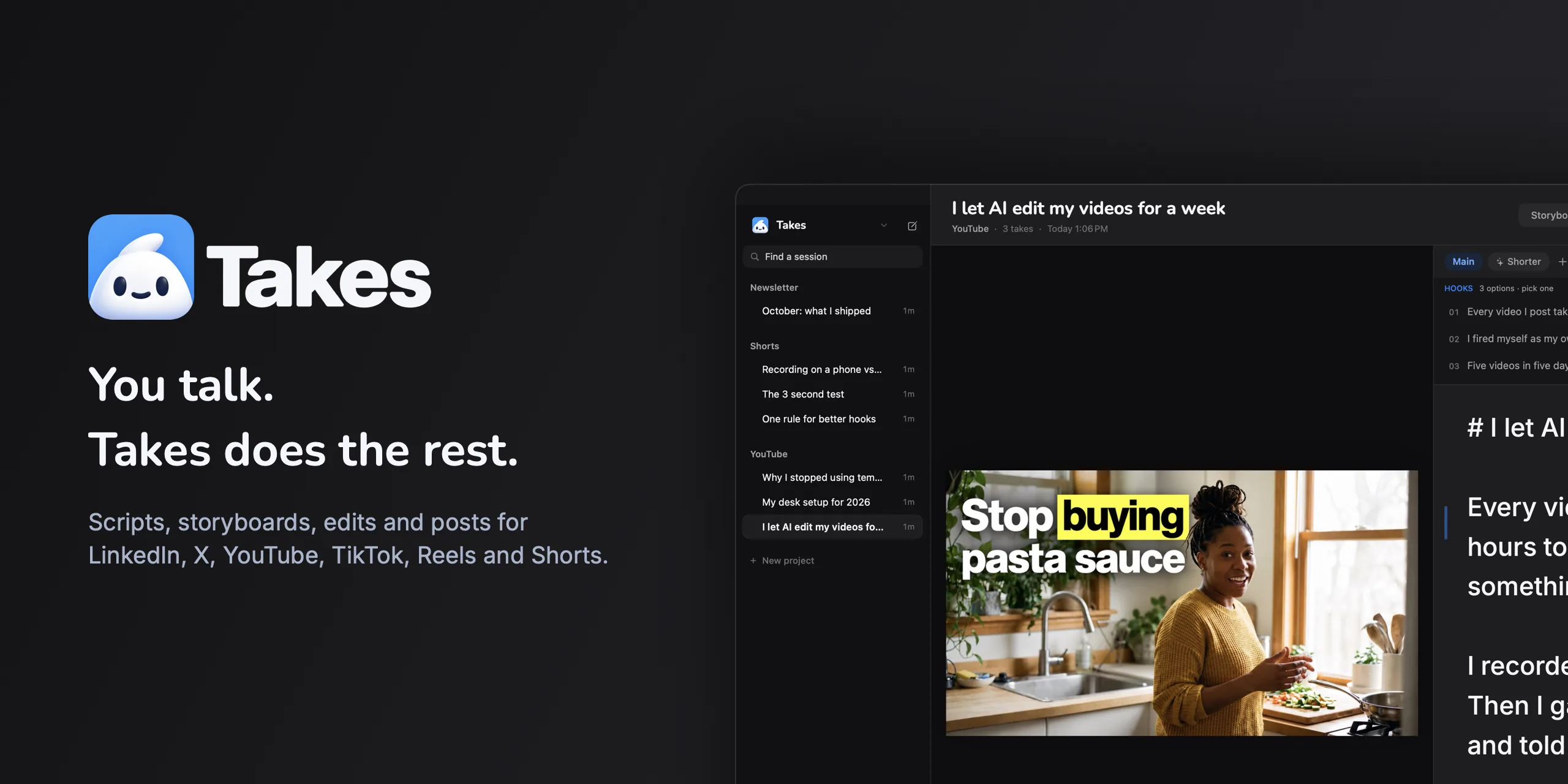This screenshot has width=1568, height=784.
Task: Open the Storyboard button at top right
Action: [1544, 215]
